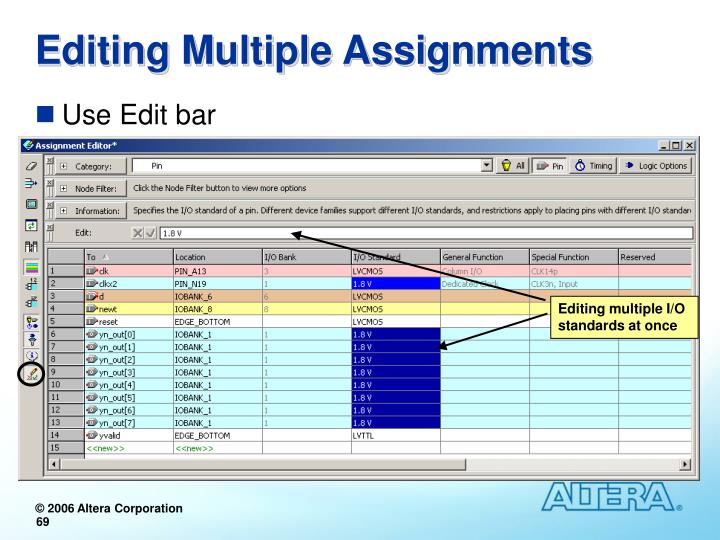Filter by Pin category button
This screenshot has height=540, width=720.
pyautogui.click(x=550, y=166)
